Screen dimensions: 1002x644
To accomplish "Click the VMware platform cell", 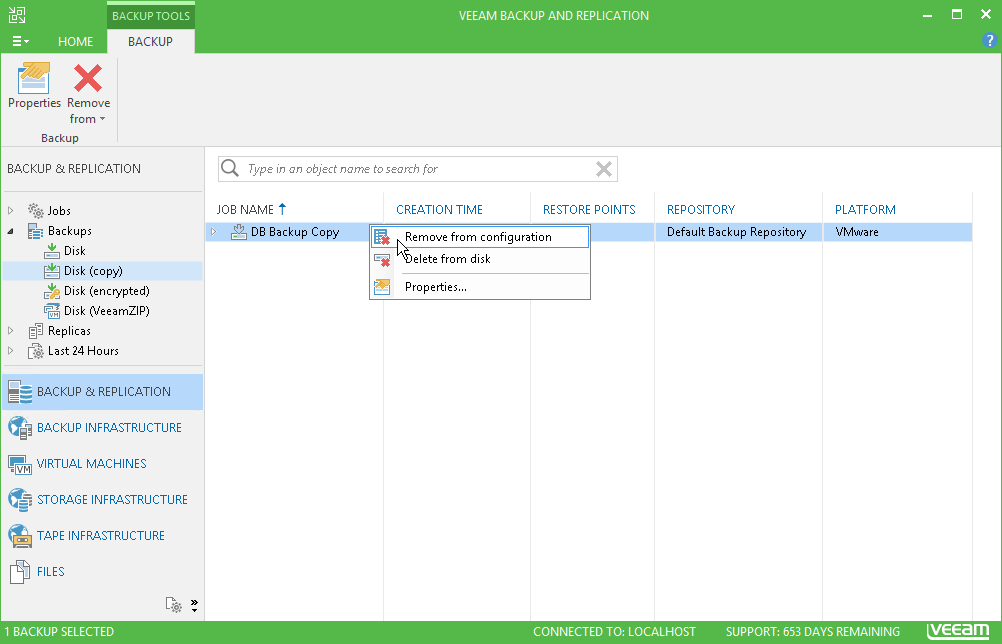I will pyautogui.click(x=856, y=232).
